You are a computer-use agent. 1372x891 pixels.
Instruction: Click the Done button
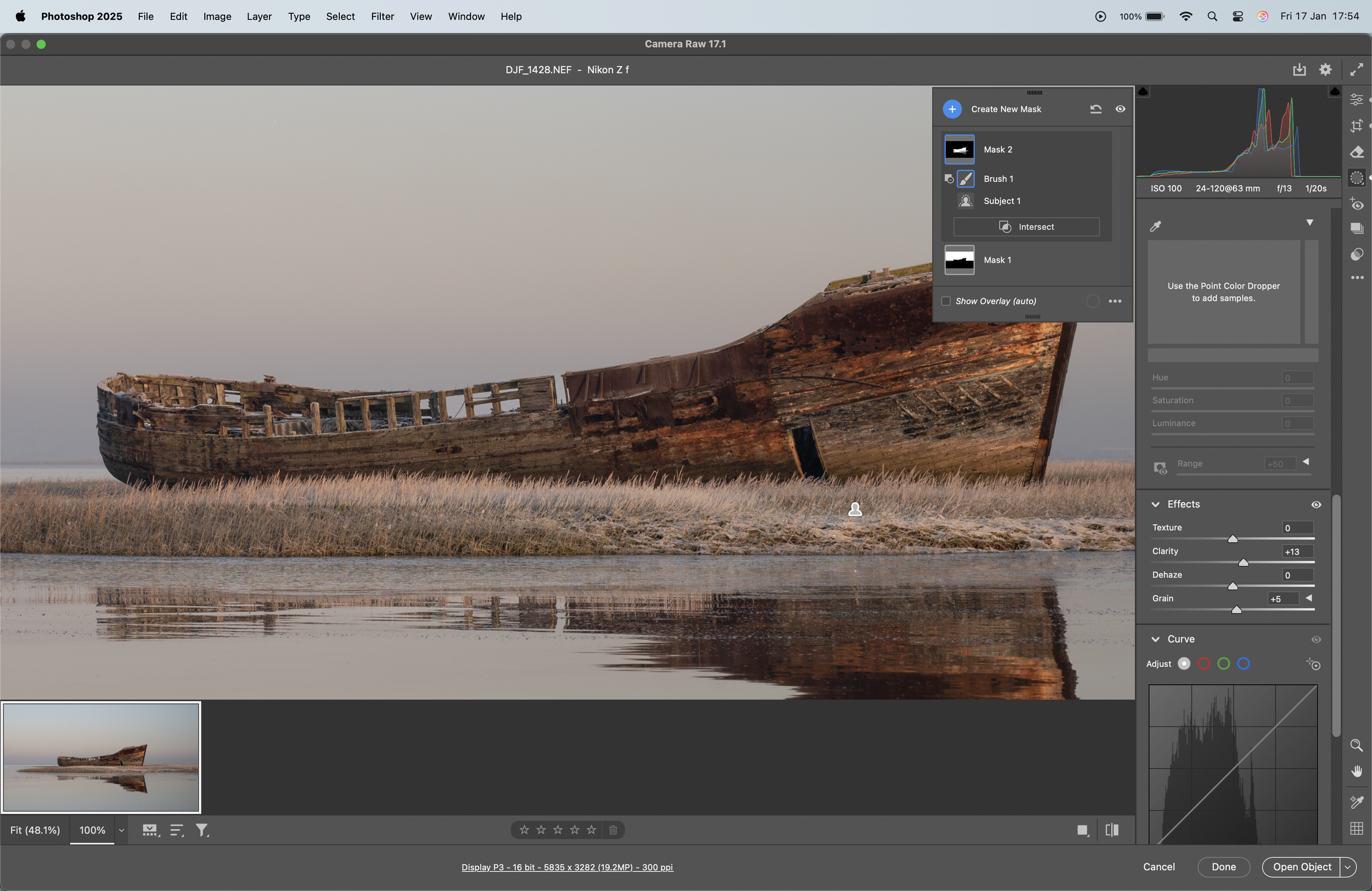pos(1223,867)
